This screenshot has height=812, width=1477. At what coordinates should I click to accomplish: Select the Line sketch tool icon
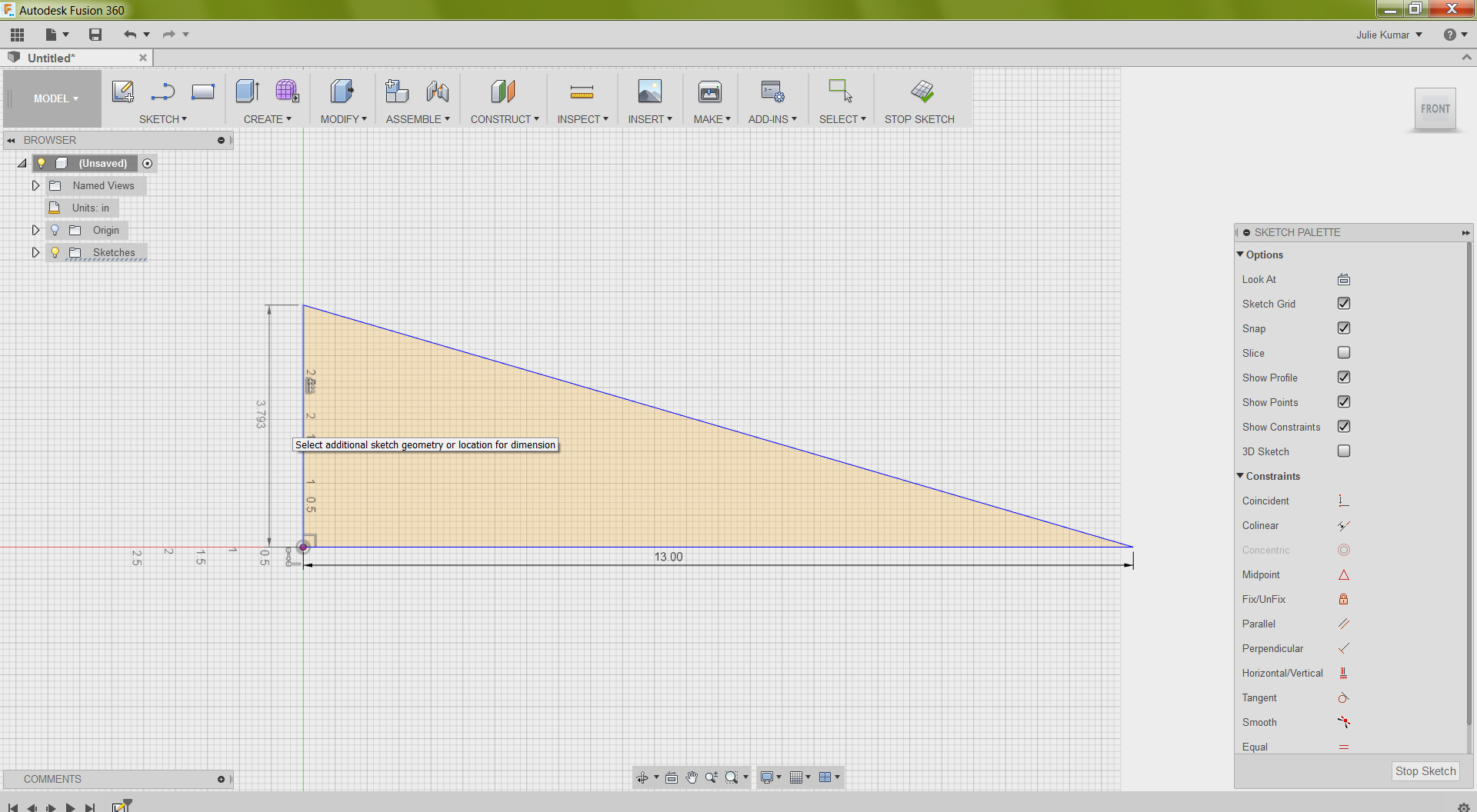coord(162,92)
